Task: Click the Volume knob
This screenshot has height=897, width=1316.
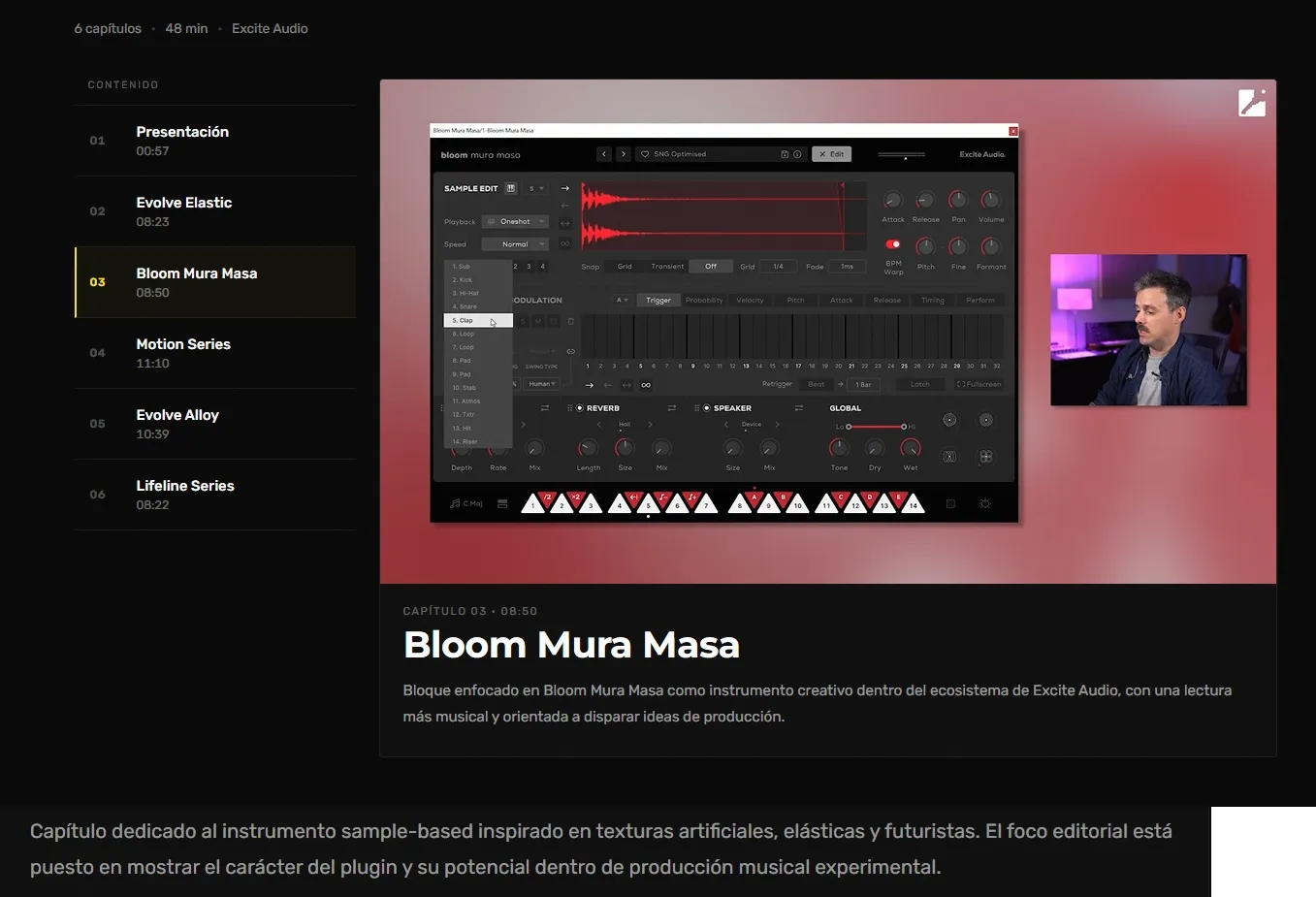Action: point(990,200)
